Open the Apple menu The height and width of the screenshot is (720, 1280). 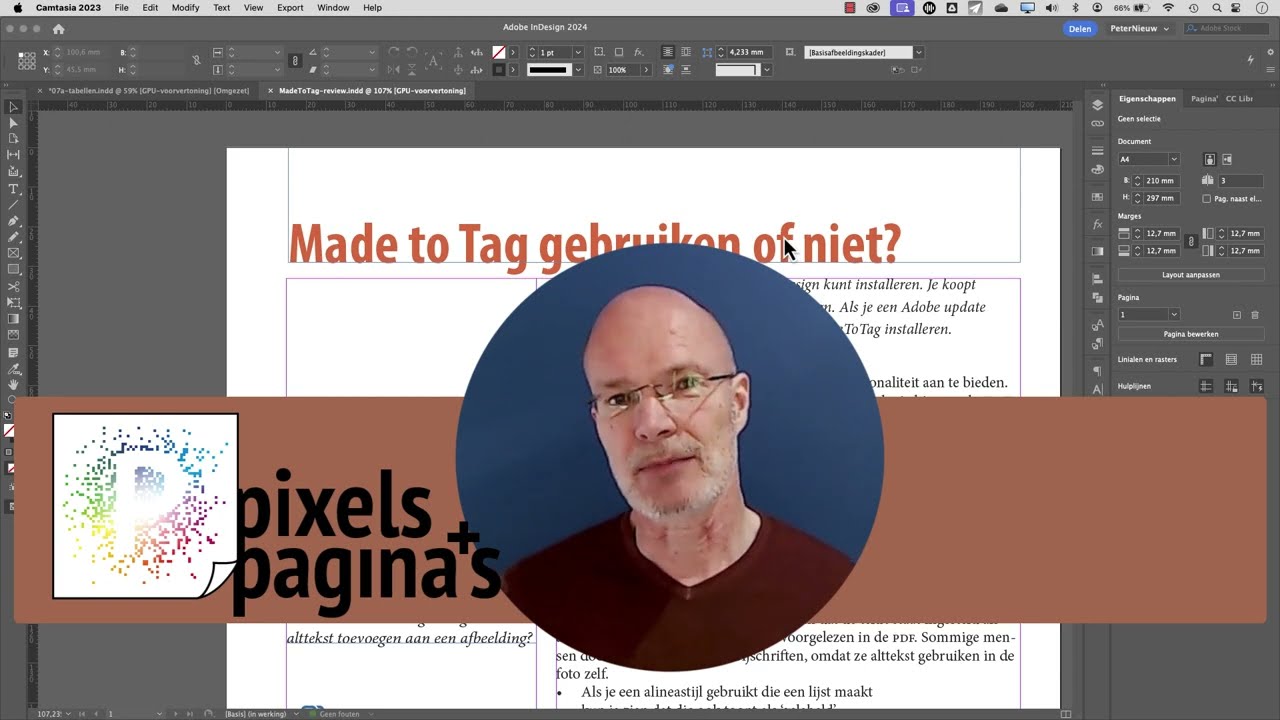(x=18, y=8)
